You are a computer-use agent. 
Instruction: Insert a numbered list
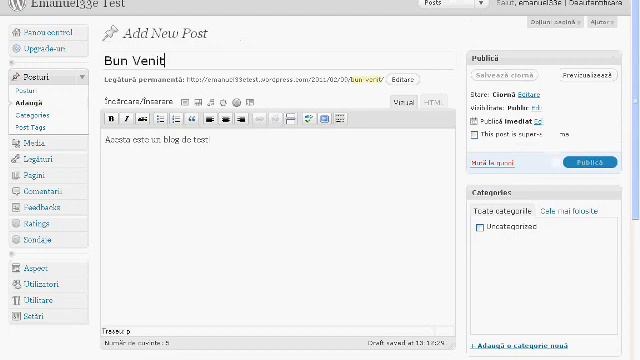tap(176, 119)
